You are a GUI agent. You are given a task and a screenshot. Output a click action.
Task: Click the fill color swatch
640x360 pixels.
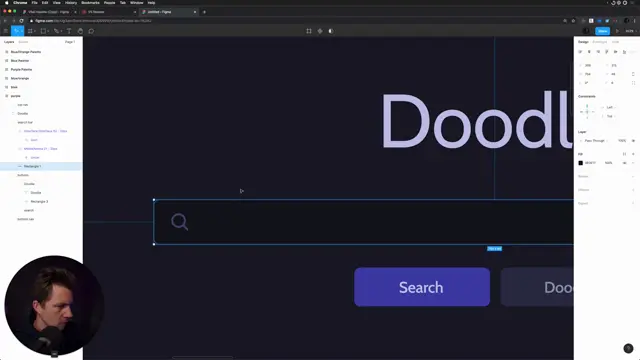[580, 163]
